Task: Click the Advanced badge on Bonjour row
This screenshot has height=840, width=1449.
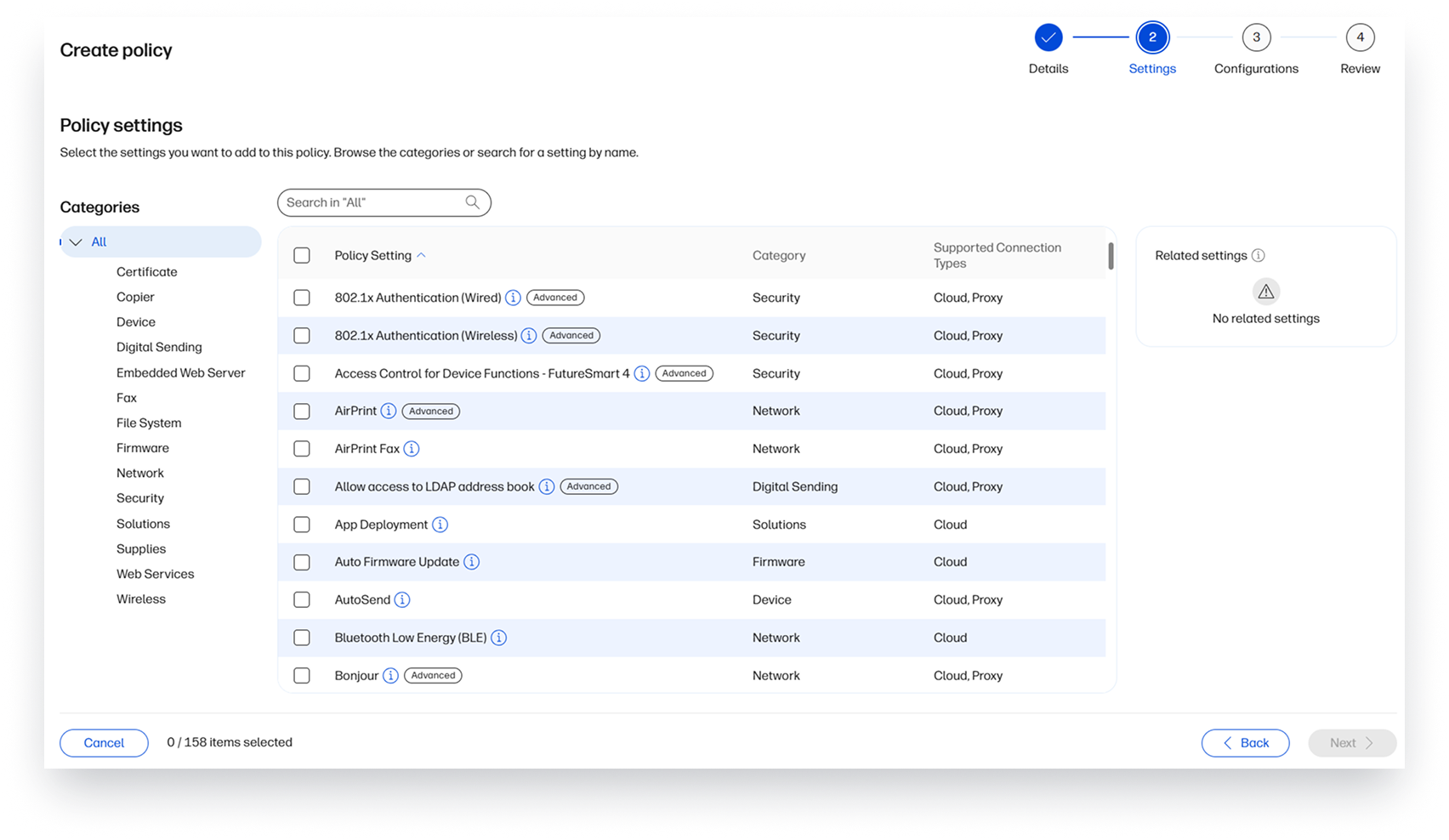Action: [x=433, y=675]
